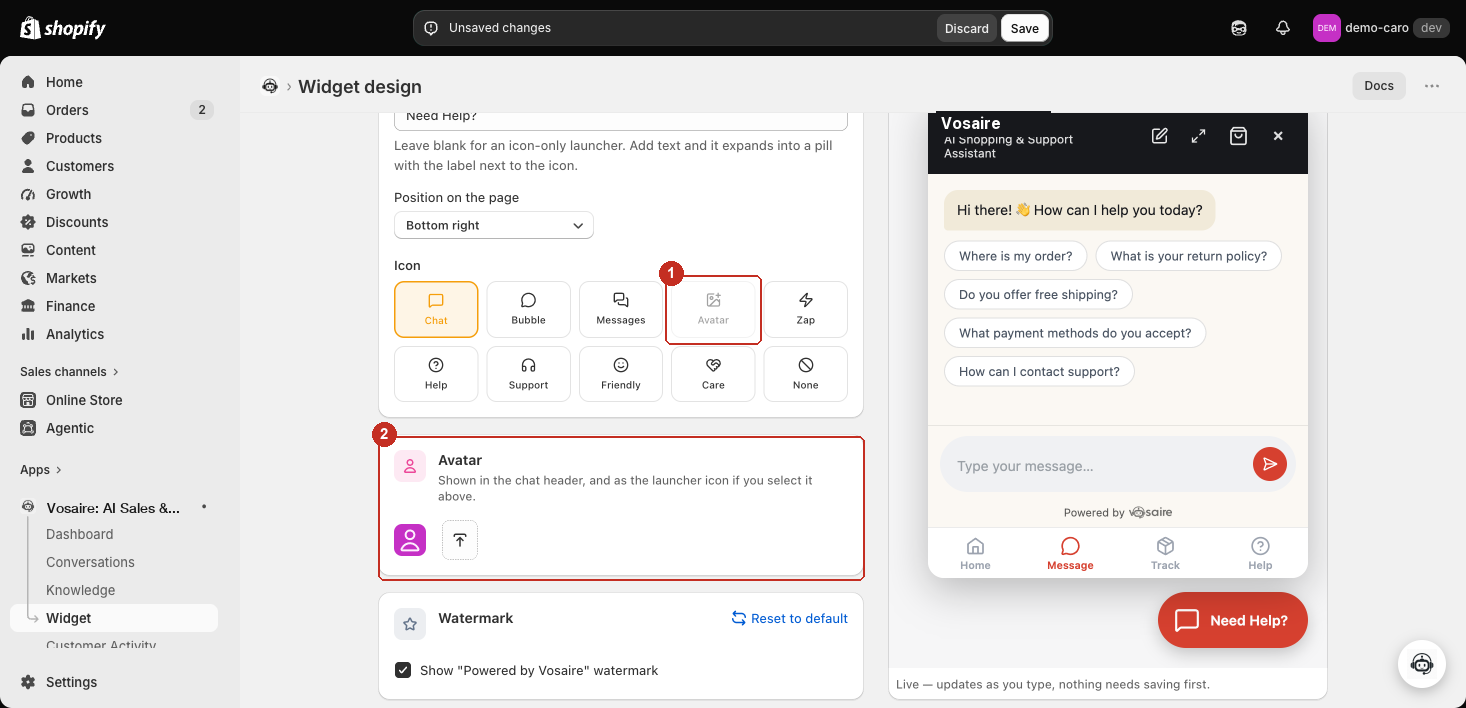Open the notifications bell
Screen dimensions: 1466x708
click(1283, 28)
